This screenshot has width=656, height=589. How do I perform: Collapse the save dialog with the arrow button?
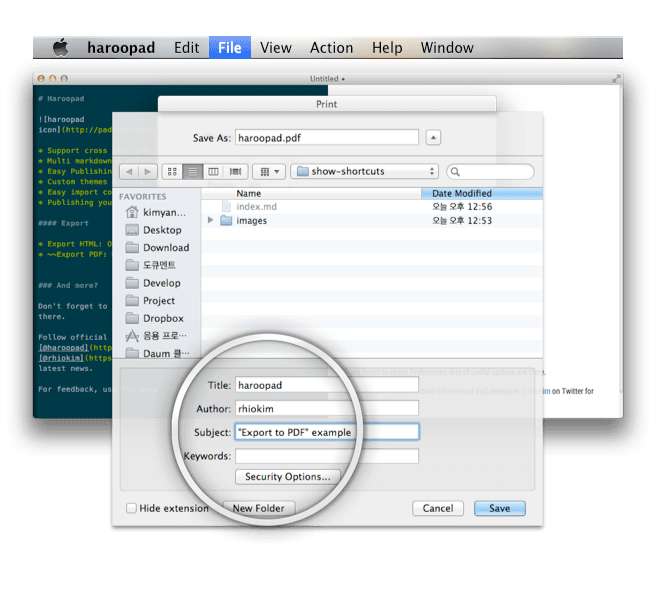(x=433, y=138)
